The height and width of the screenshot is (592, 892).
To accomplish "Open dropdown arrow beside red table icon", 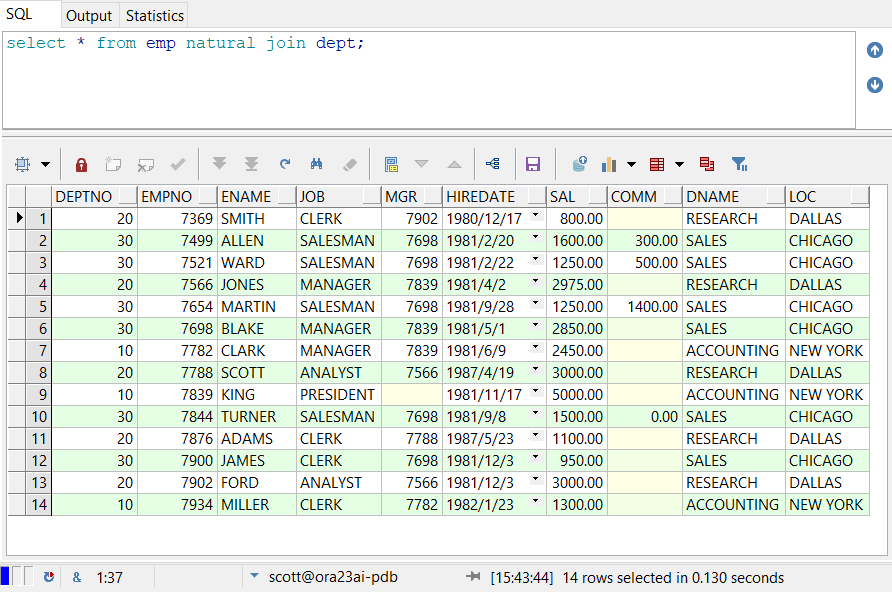I will 679,164.
